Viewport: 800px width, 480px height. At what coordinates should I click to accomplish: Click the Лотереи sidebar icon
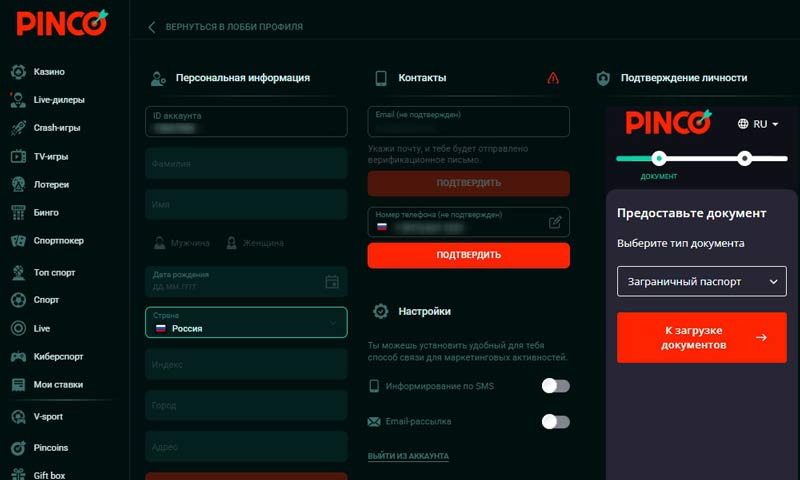coord(18,184)
